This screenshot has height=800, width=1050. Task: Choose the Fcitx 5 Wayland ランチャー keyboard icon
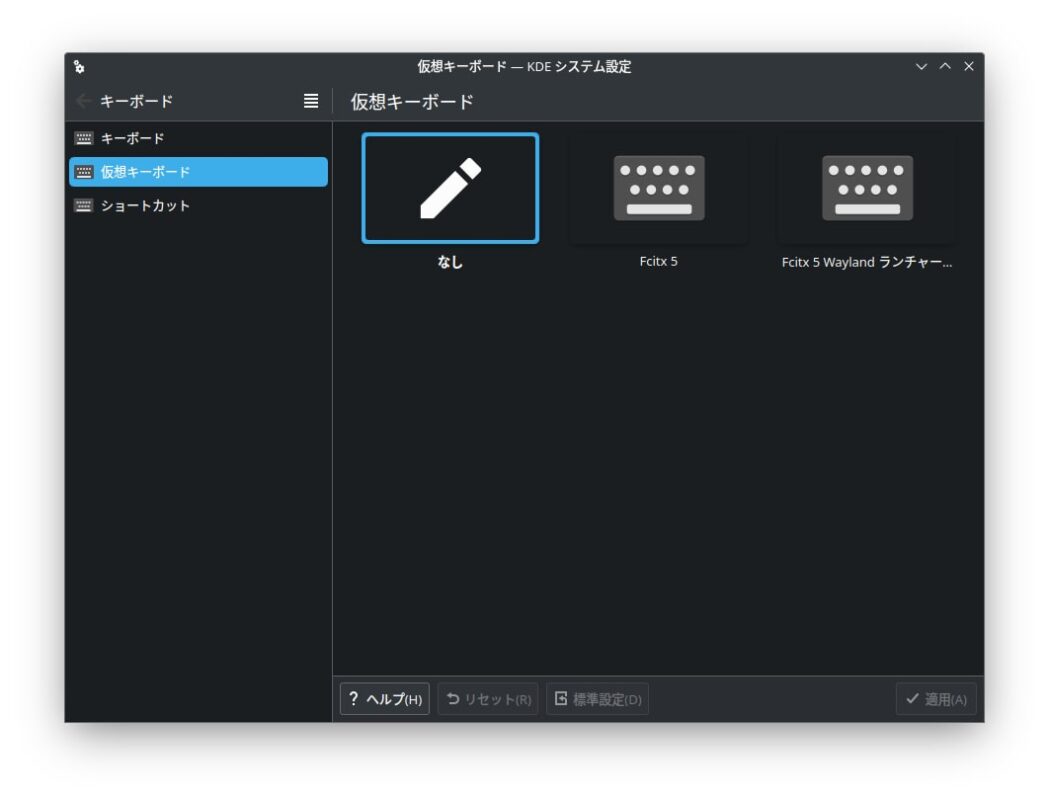coord(867,186)
